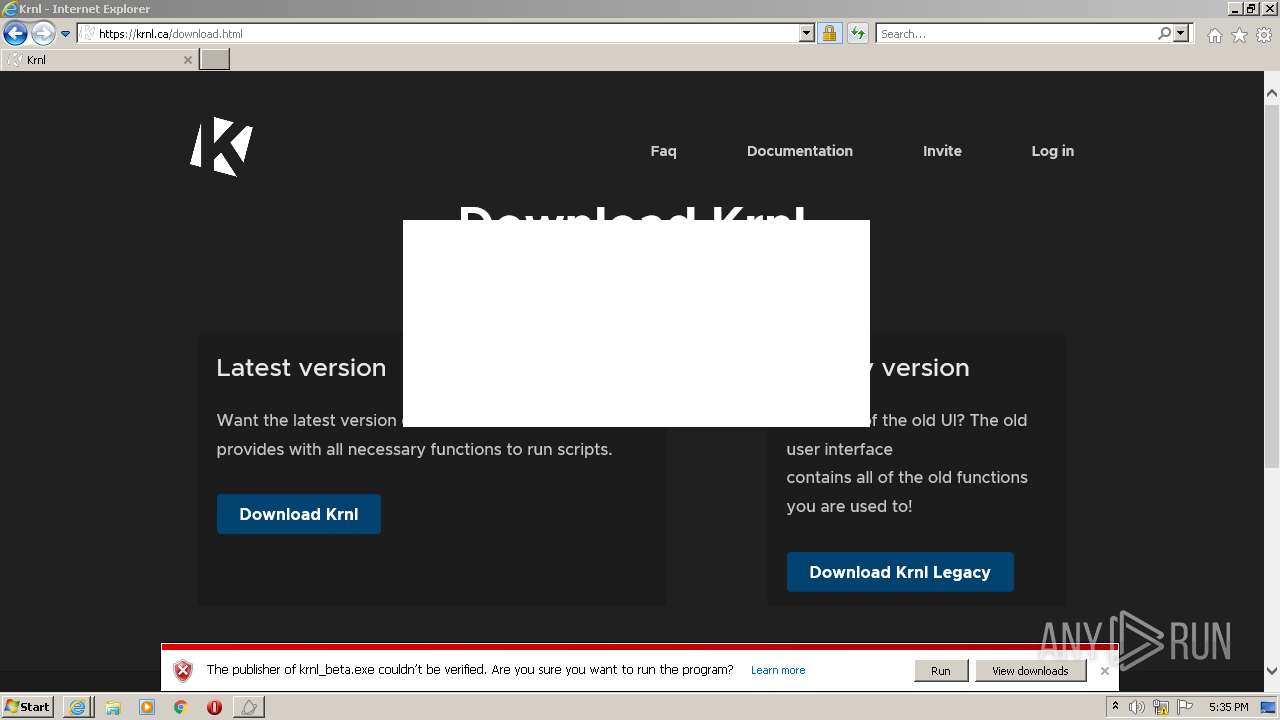Click the security lock icon
The width and height of the screenshot is (1280, 720).
(x=829, y=34)
